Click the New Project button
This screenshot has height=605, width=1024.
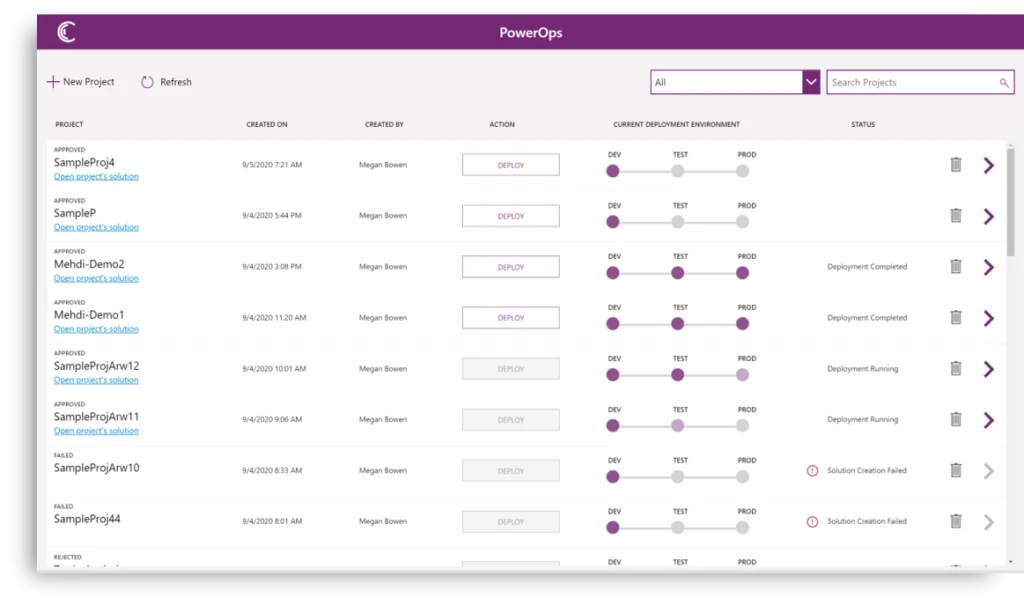point(81,81)
